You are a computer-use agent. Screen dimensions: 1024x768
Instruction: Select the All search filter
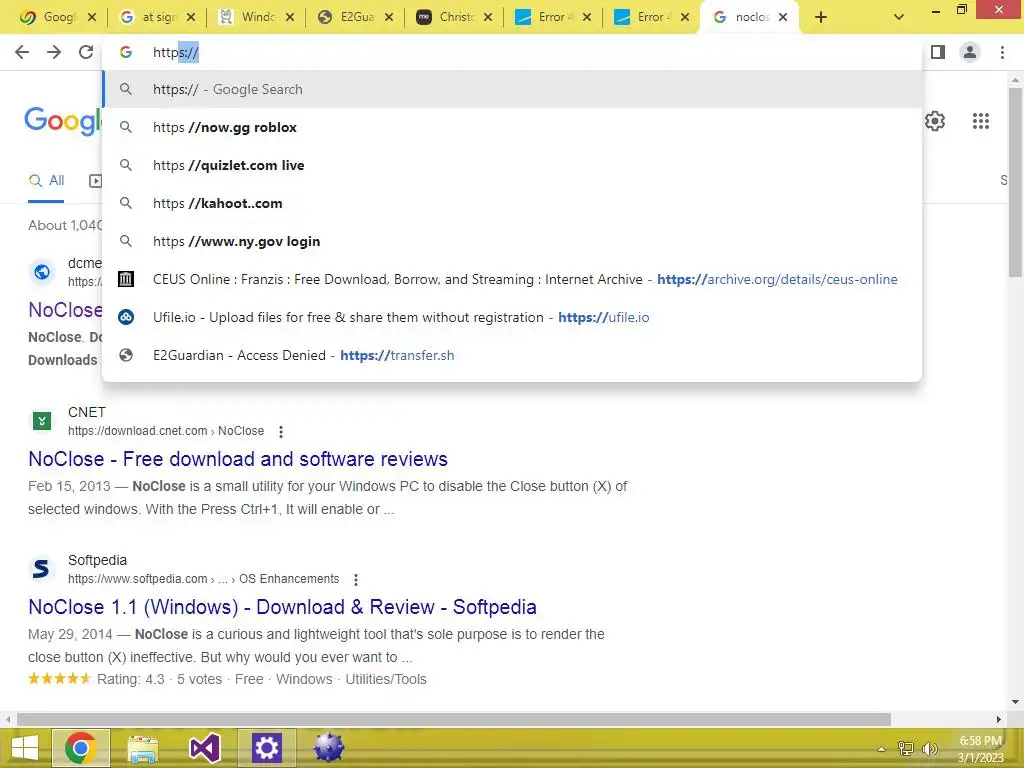[x=46, y=181]
